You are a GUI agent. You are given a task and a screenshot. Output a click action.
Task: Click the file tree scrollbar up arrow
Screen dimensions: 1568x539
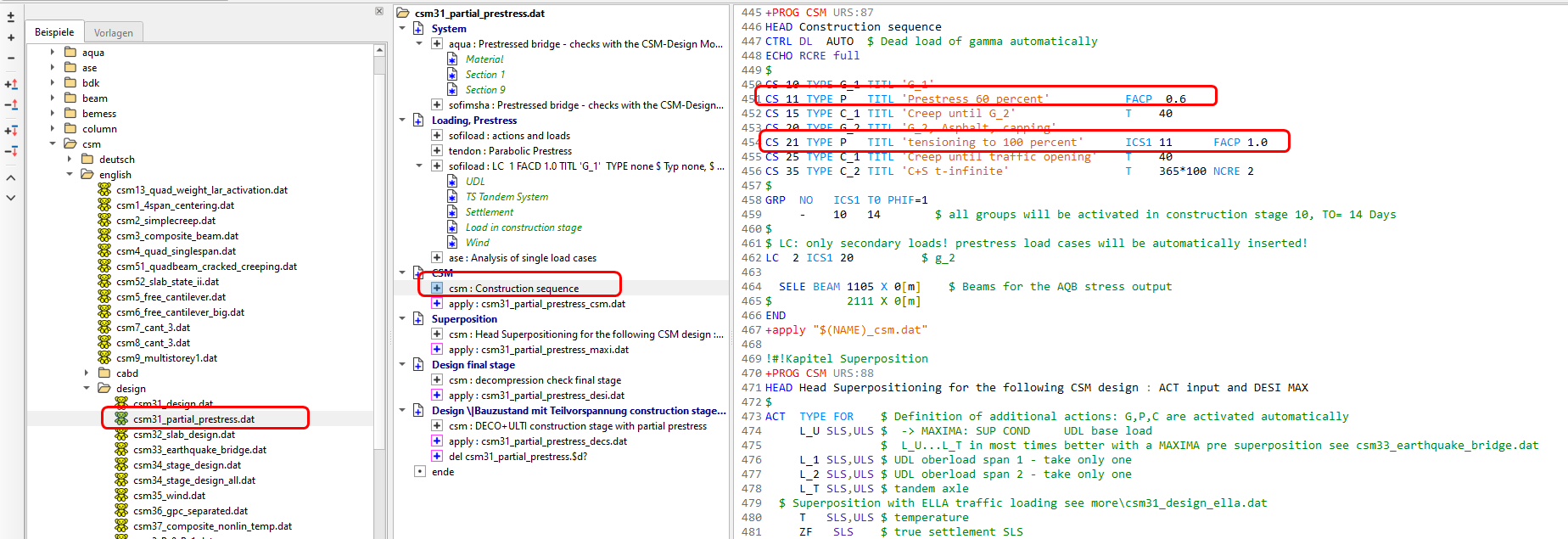coord(379,51)
